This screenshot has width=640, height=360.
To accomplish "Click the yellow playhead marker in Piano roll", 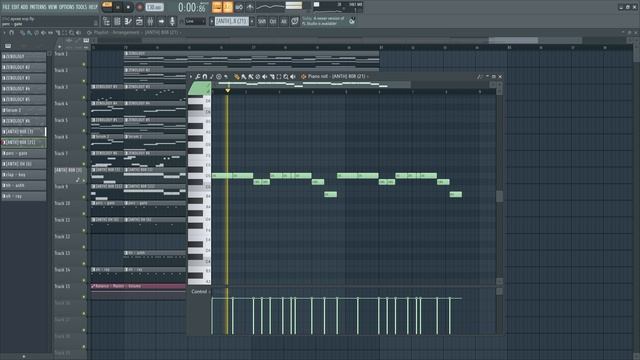I will (x=227, y=91).
